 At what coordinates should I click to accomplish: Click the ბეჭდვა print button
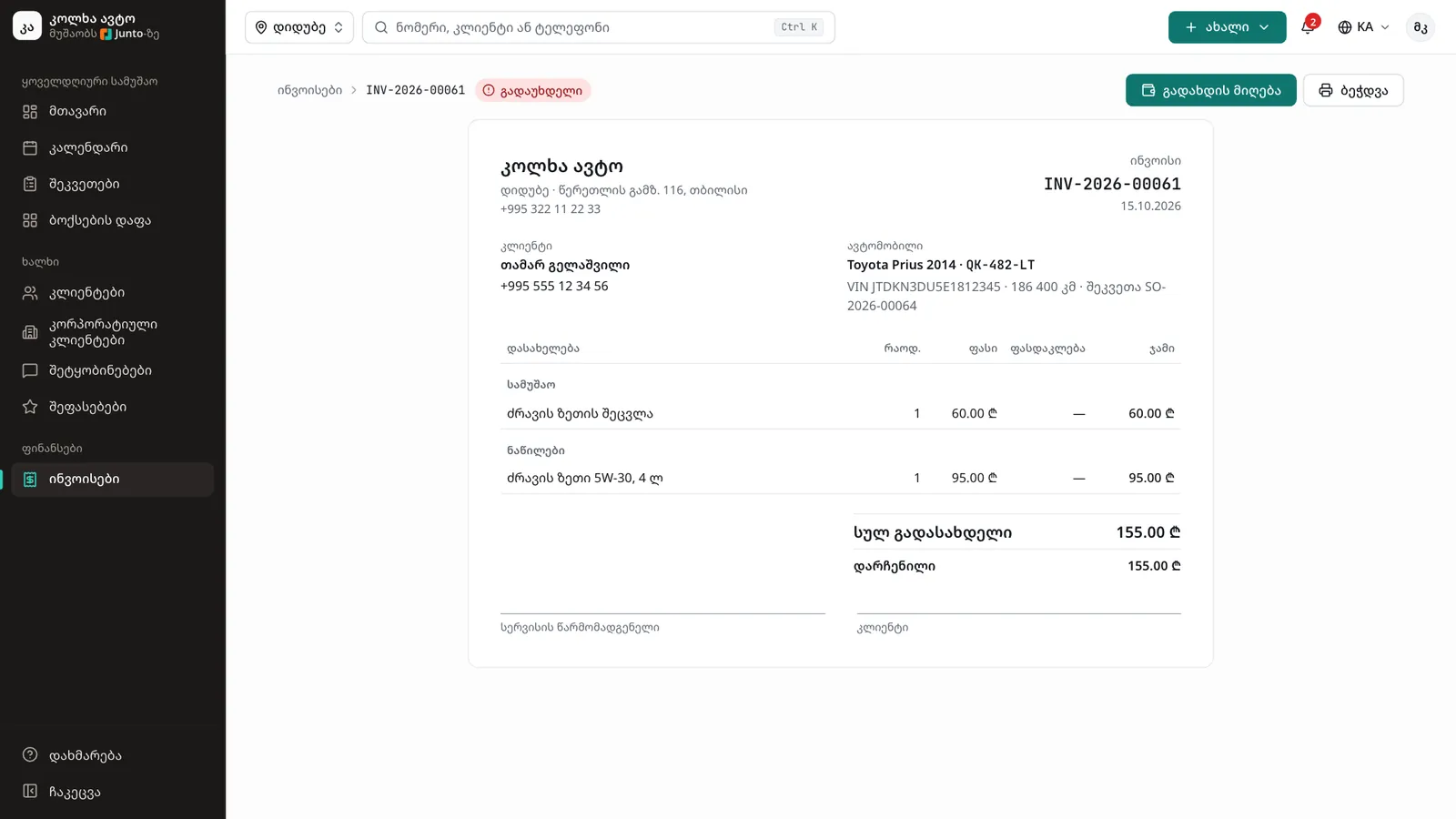tap(1353, 90)
